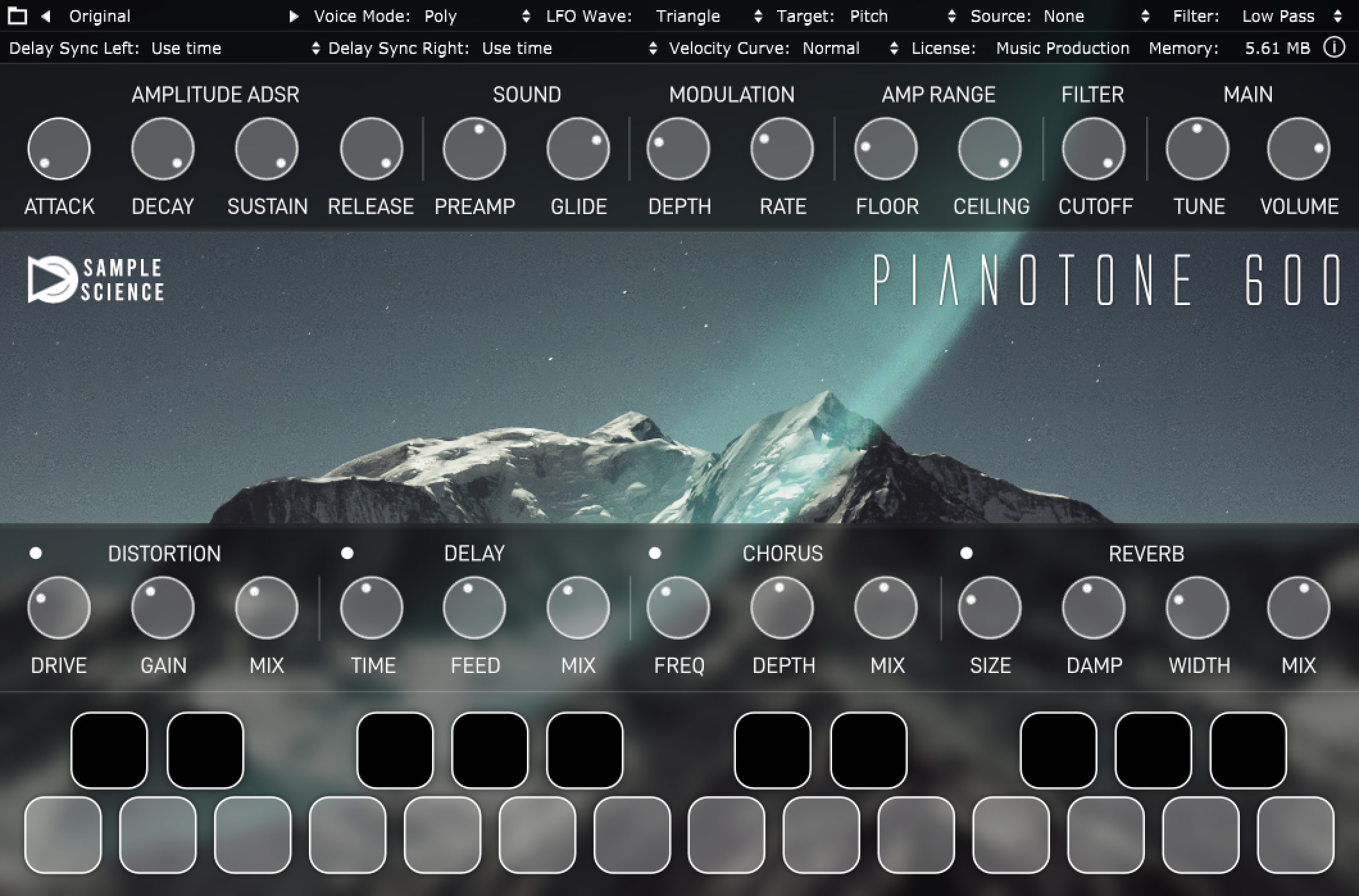Viewport: 1359px width, 896px height.
Task: Enable the Distortion effect toggle
Action: (35, 552)
